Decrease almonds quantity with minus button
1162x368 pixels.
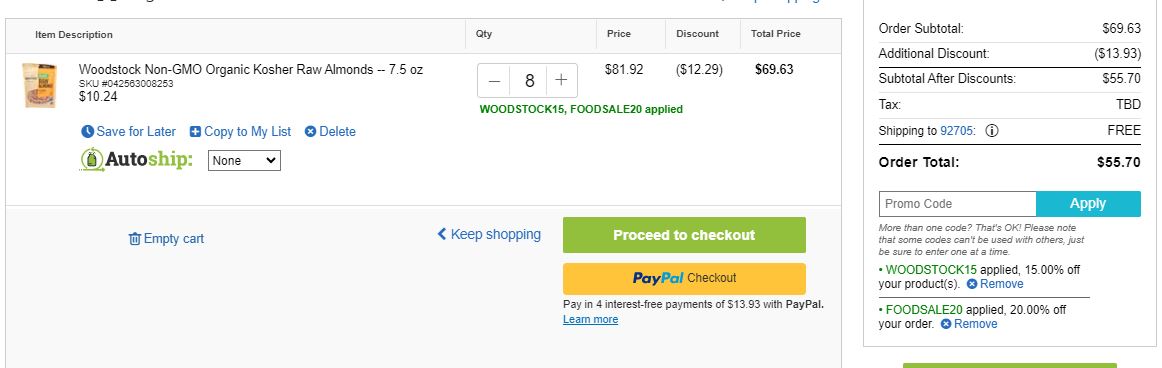[494, 81]
